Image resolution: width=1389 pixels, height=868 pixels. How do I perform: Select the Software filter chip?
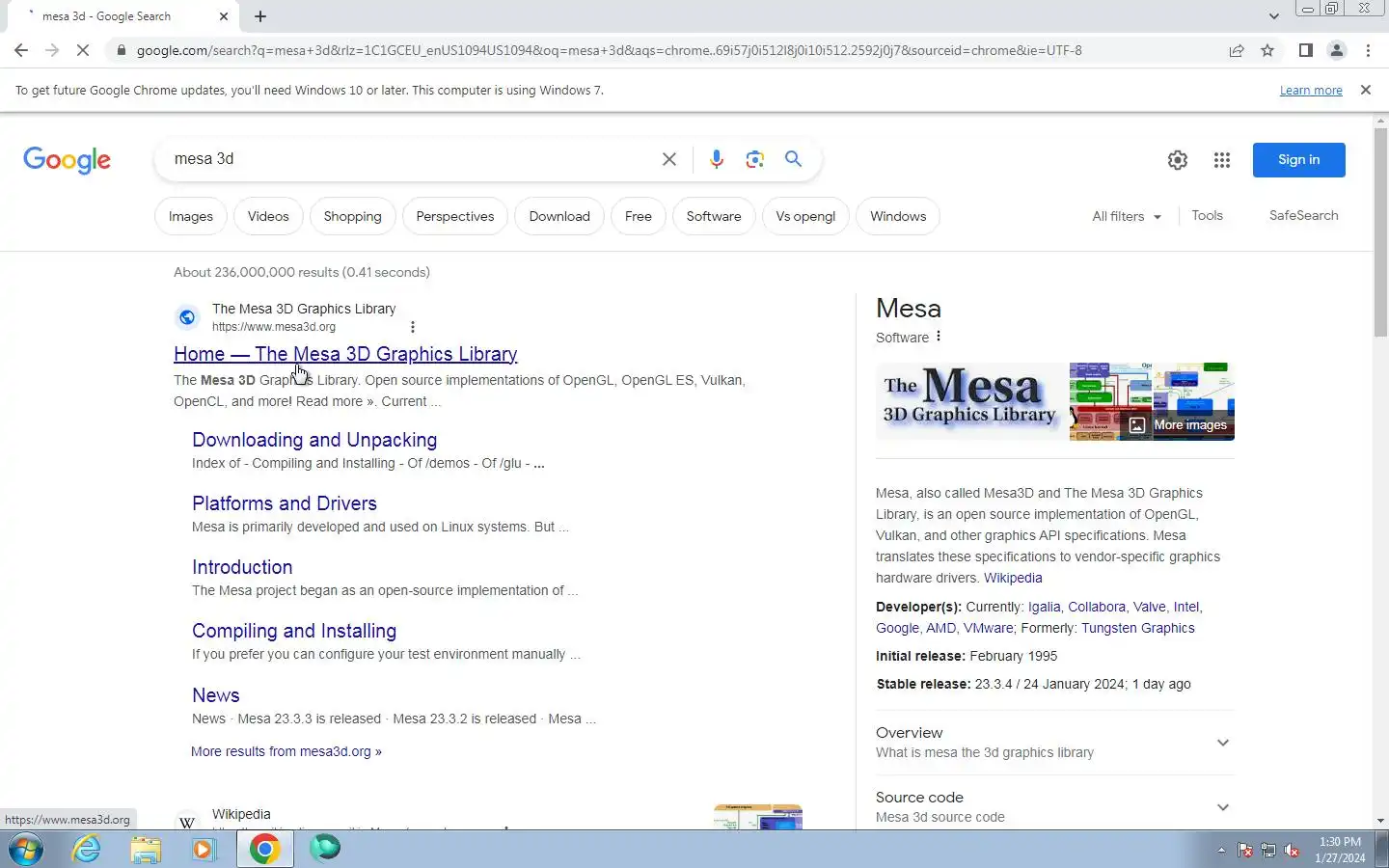(x=714, y=216)
